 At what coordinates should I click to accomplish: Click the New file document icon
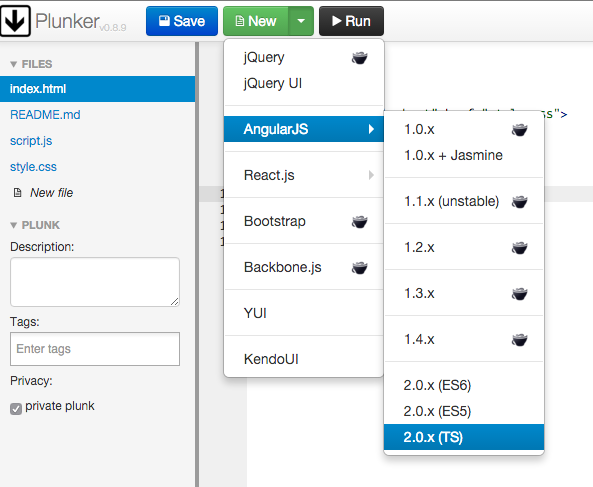tap(17, 193)
